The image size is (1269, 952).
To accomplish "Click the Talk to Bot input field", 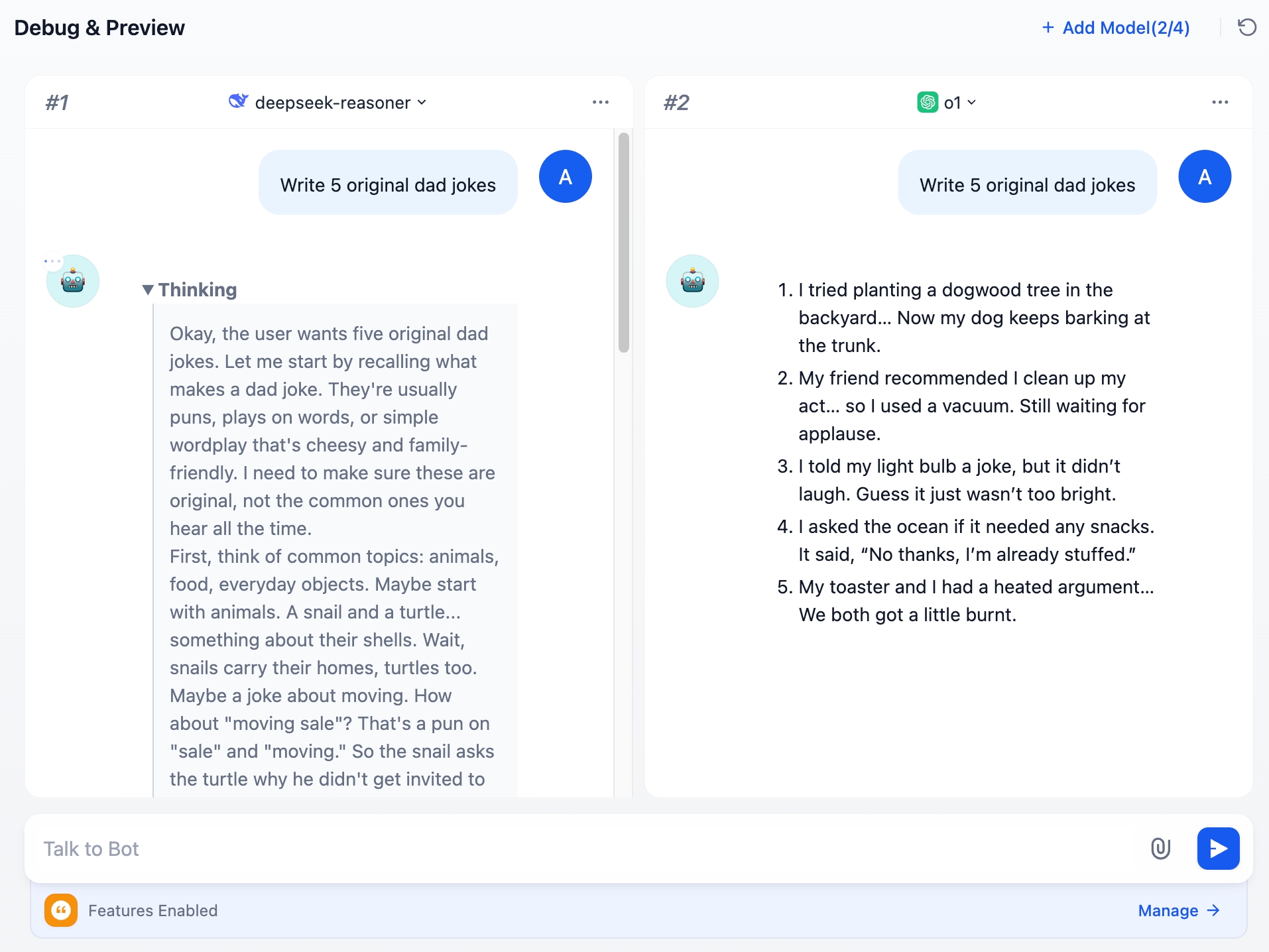I will (x=583, y=849).
